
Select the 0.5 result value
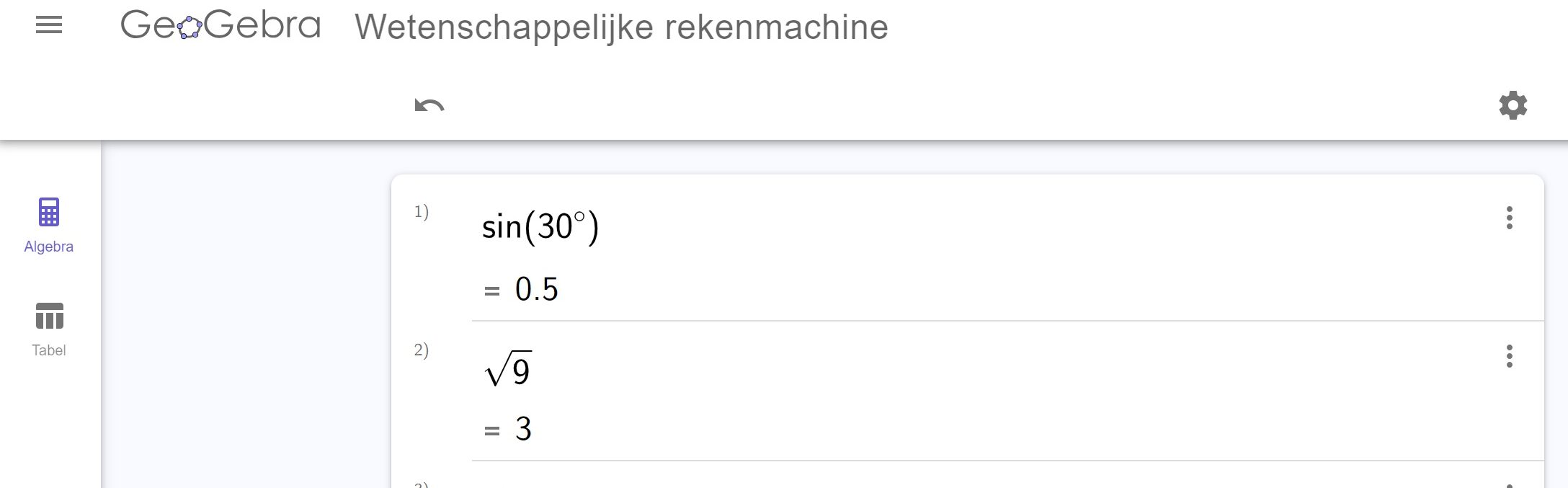tap(537, 290)
